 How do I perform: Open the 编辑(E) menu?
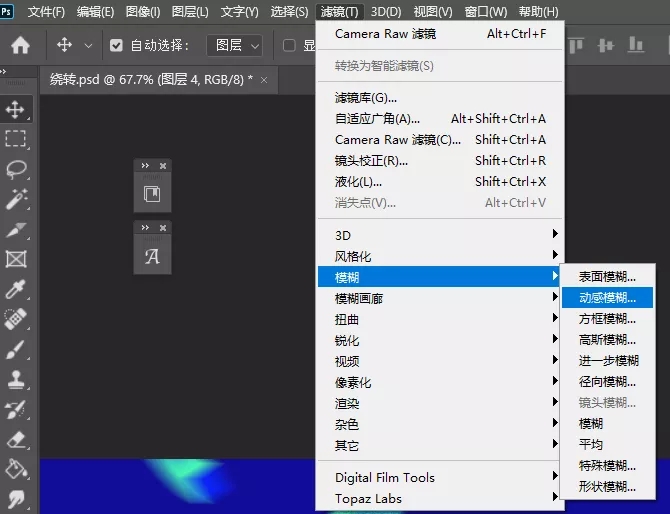pos(95,12)
